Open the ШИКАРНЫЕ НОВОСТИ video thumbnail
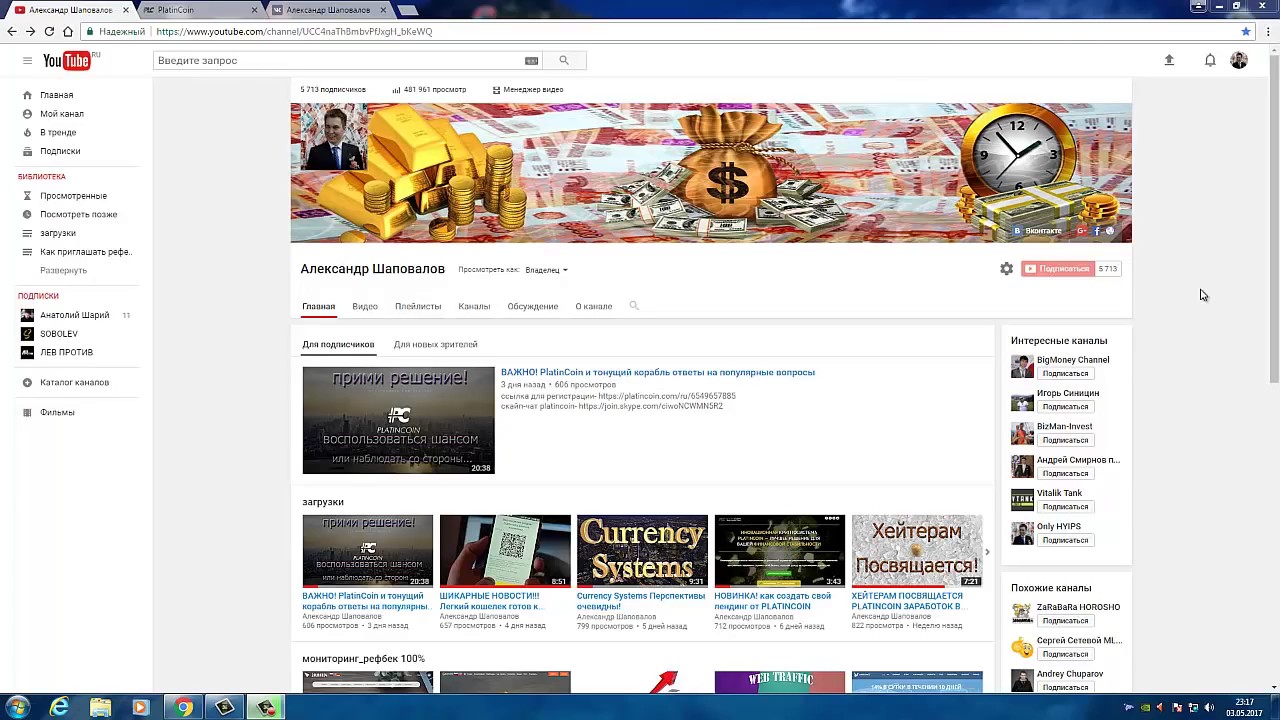Image resolution: width=1280 pixels, height=720 pixels. [505, 551]
